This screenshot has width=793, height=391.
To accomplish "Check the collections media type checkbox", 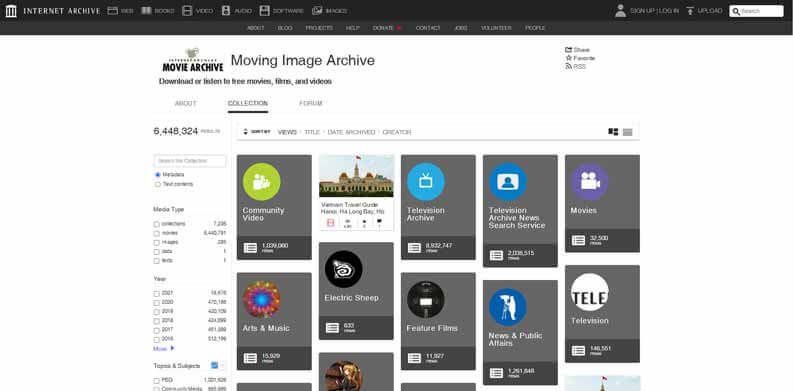I will coord(156,224).
